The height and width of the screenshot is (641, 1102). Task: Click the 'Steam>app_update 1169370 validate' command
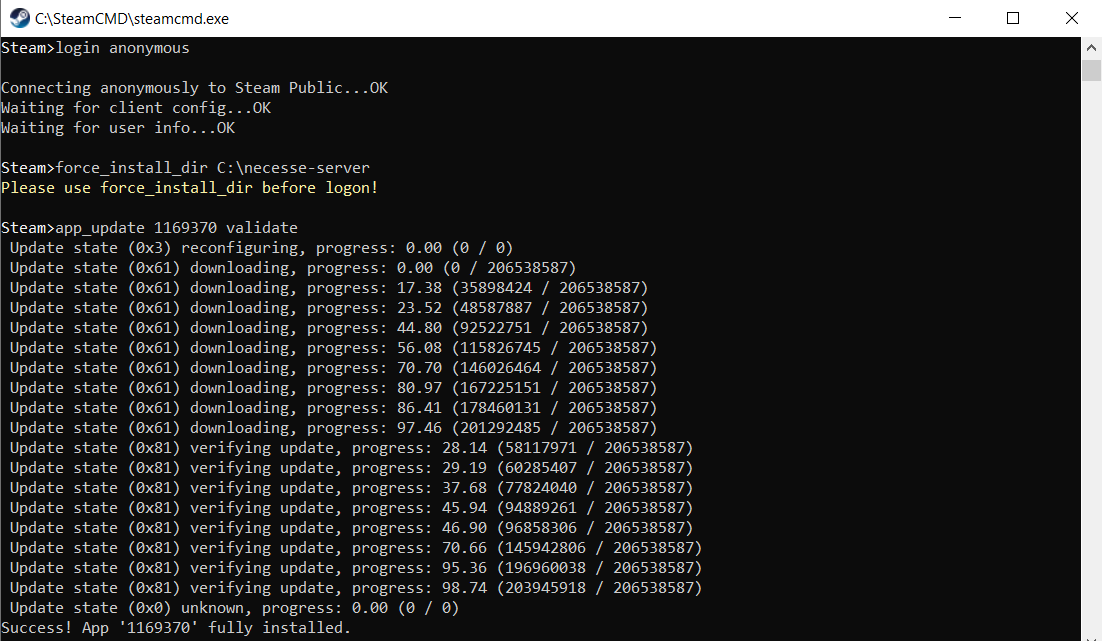click(150, 228)
